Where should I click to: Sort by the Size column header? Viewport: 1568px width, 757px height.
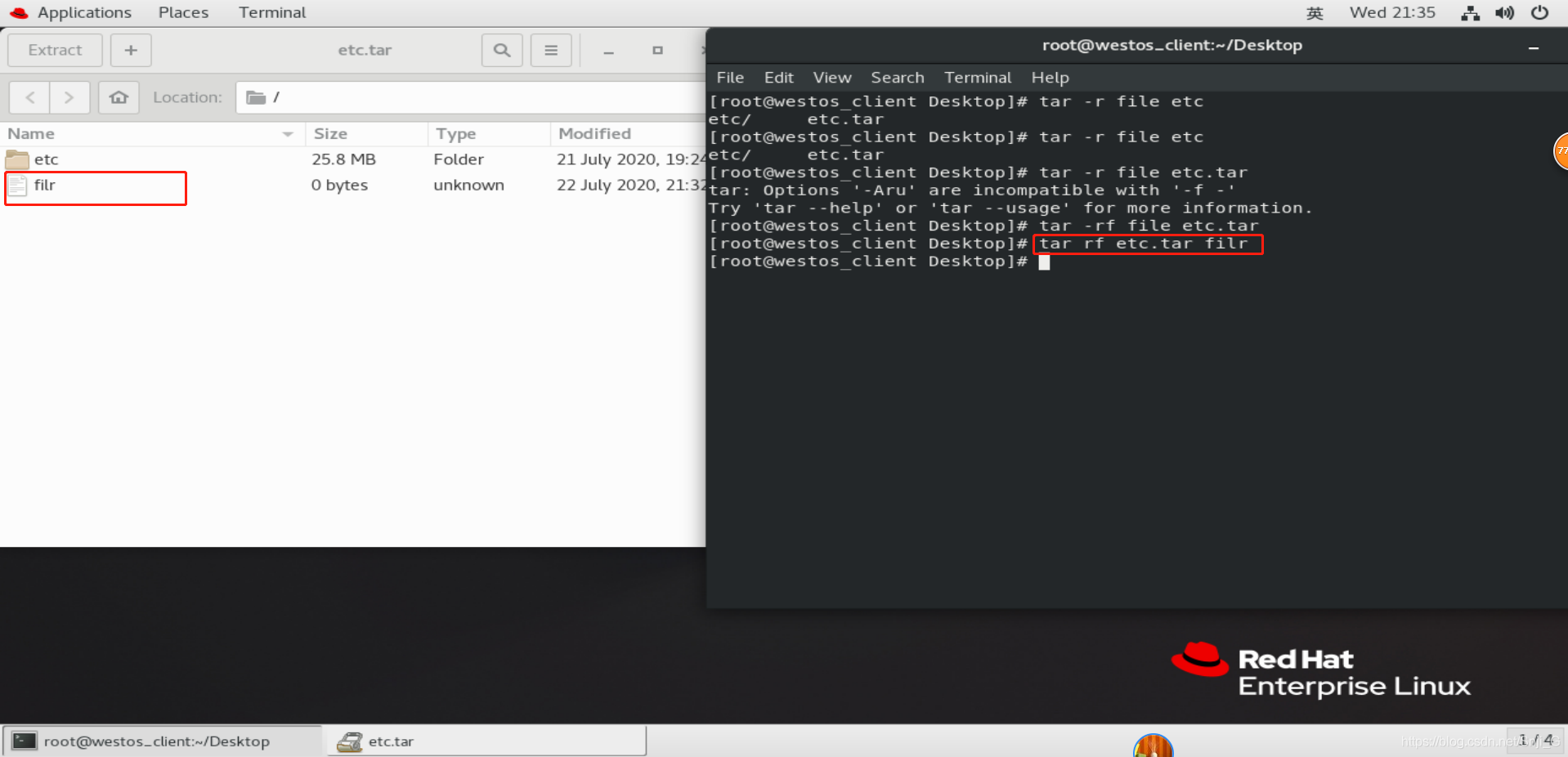(366, 133)
